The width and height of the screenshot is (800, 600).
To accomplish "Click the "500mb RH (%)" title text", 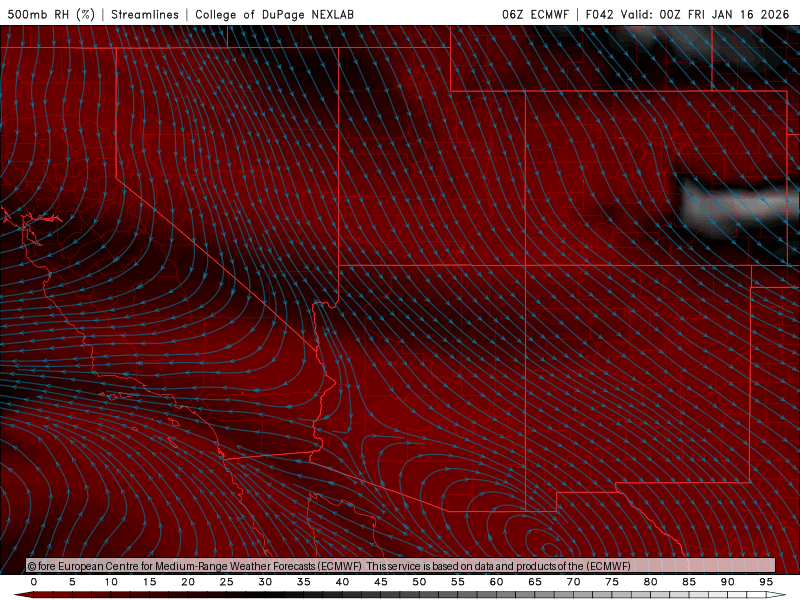I will tap(51, 14).
